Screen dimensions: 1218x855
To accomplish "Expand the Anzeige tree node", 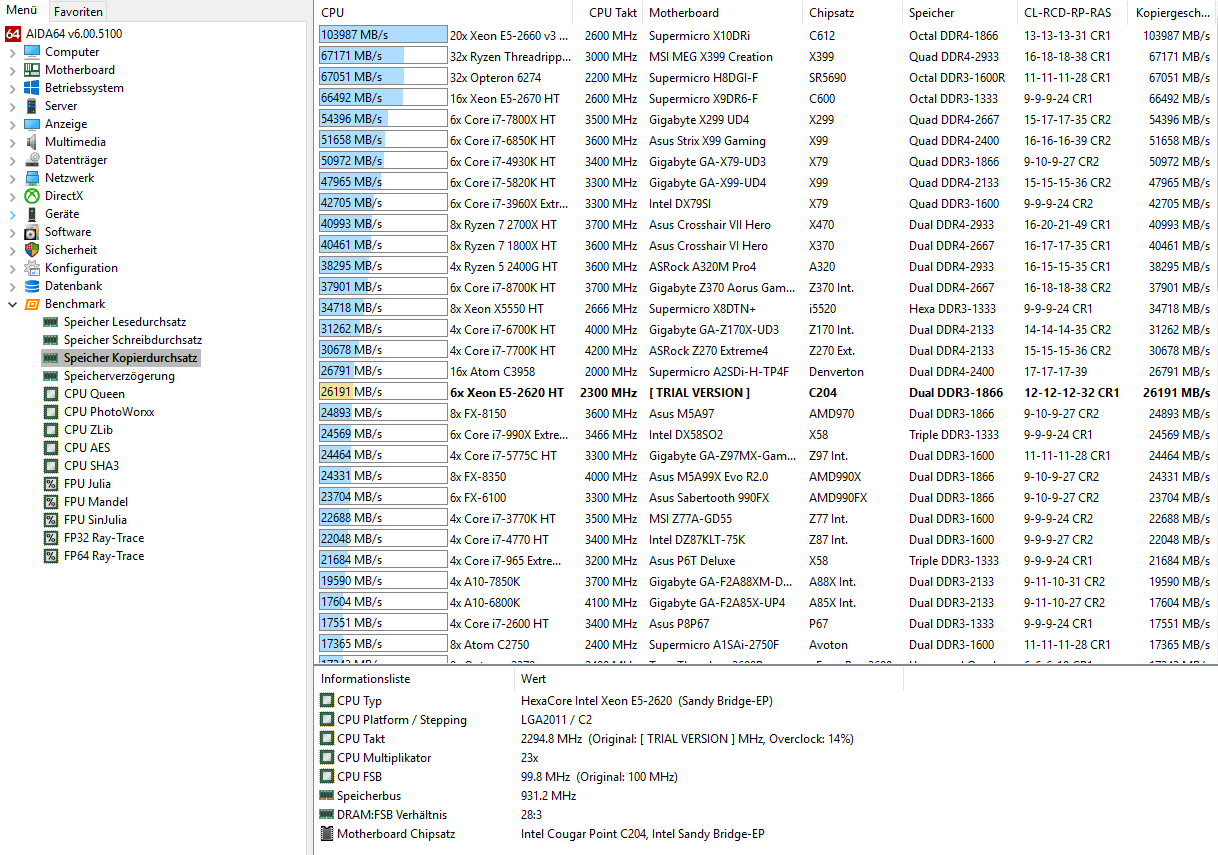I will click(x=12, y=124).
